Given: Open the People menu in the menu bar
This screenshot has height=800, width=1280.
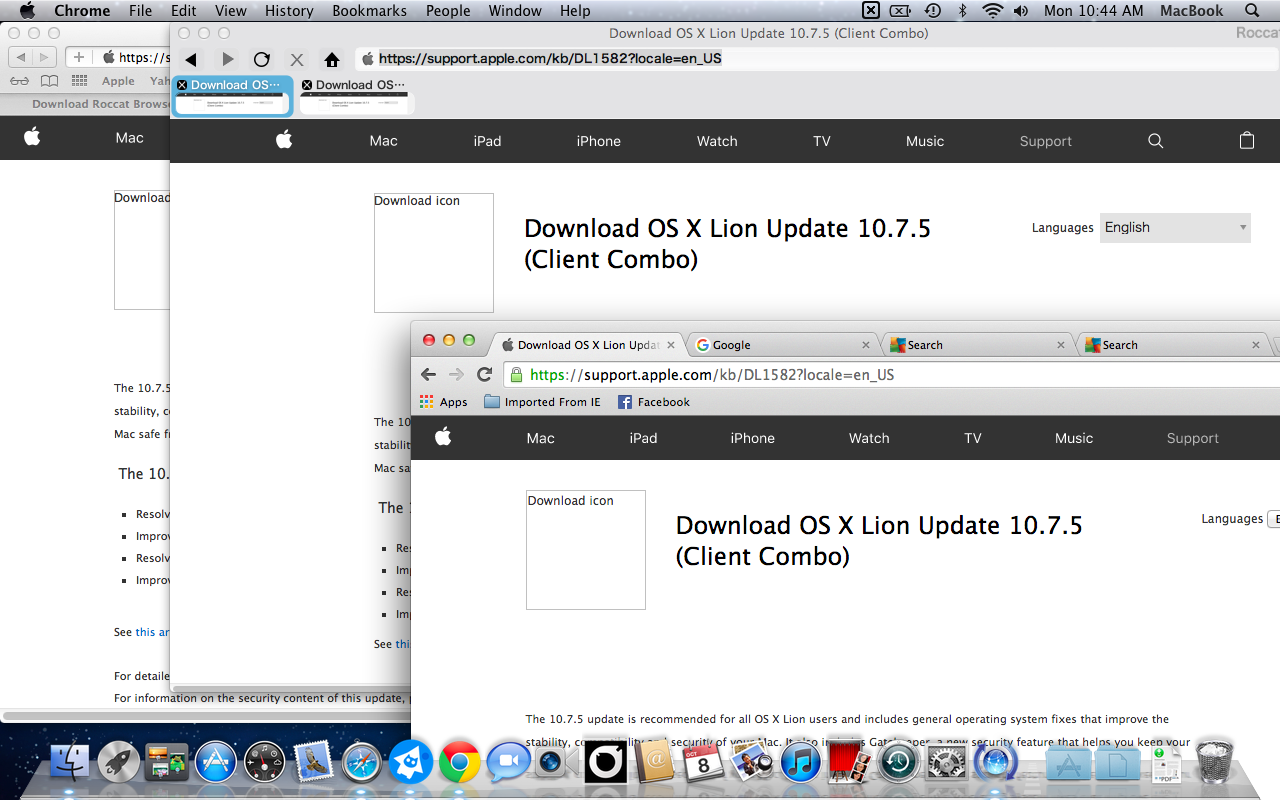Looking at the screenshot, I should point(448,11).
